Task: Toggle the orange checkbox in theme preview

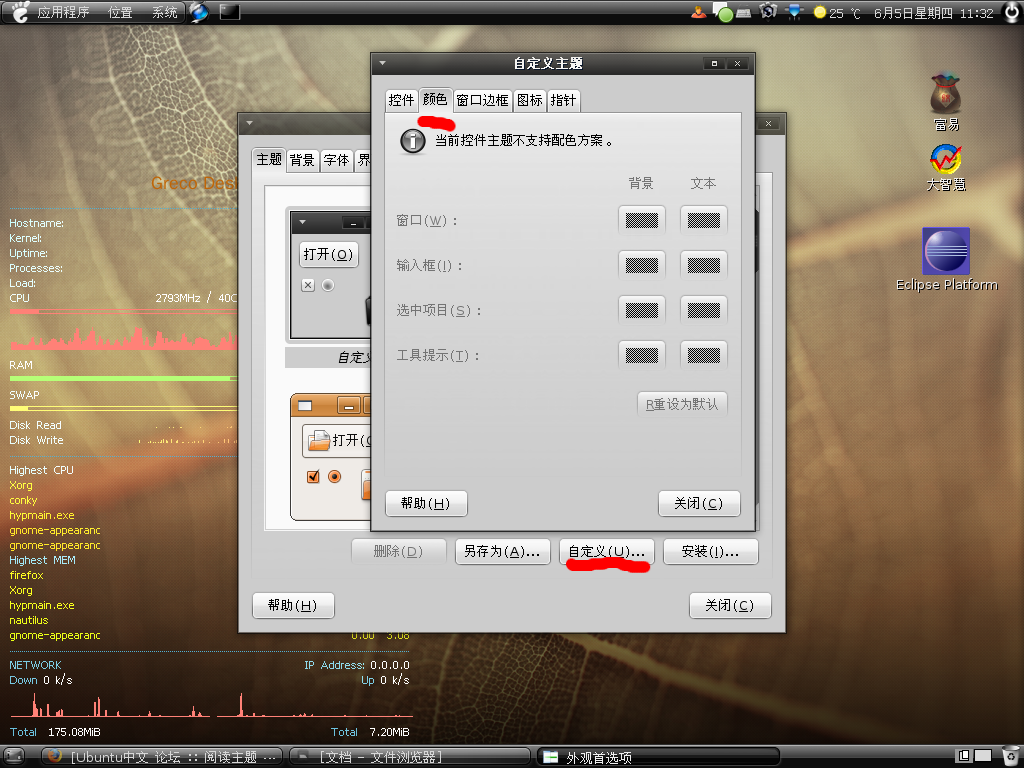Action: click(x=313, y=477)
